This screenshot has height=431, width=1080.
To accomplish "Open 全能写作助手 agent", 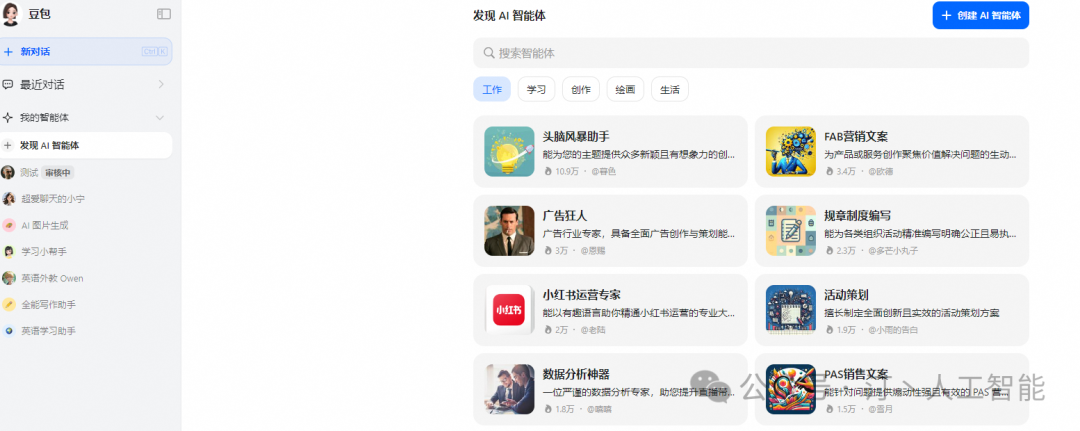I will pyautogui.click(x=48, y=305).
